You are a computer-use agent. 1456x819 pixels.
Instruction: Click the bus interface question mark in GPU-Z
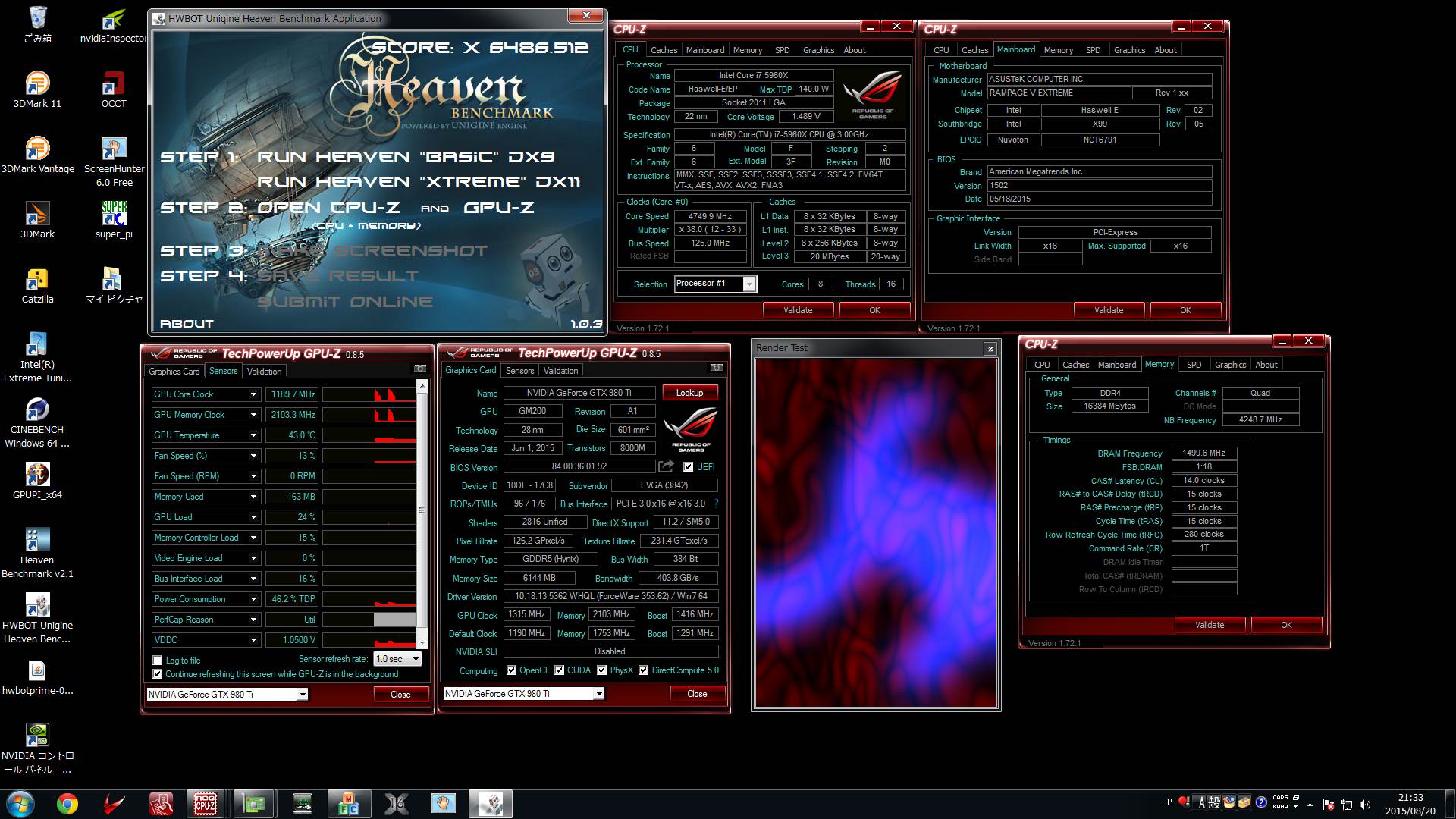pyautogui.click(x=716, y=504)
